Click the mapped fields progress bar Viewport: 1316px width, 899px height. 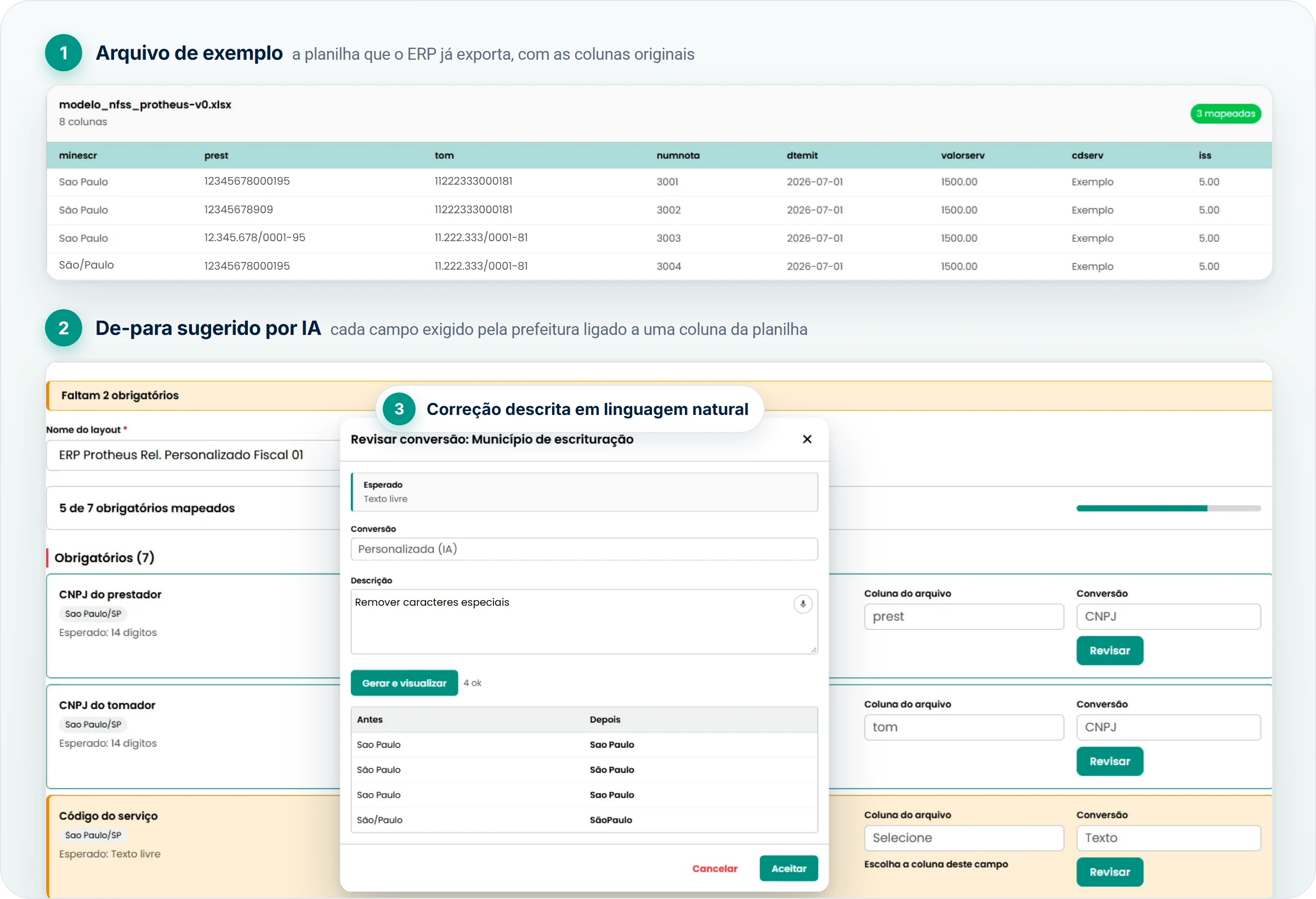[1168, 508]
